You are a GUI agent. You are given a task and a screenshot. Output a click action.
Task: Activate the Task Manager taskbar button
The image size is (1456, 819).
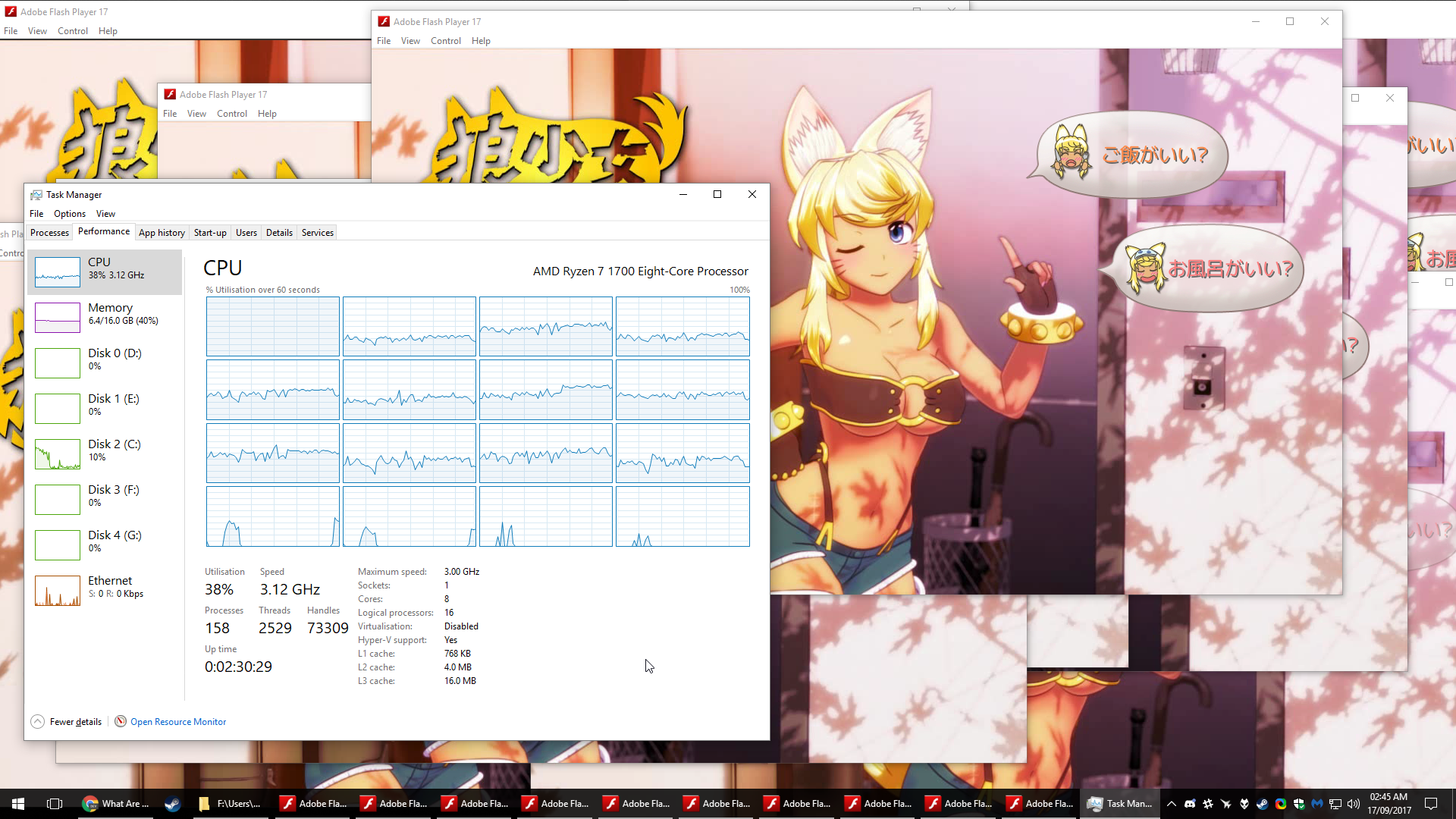[x=1120, y=804]
